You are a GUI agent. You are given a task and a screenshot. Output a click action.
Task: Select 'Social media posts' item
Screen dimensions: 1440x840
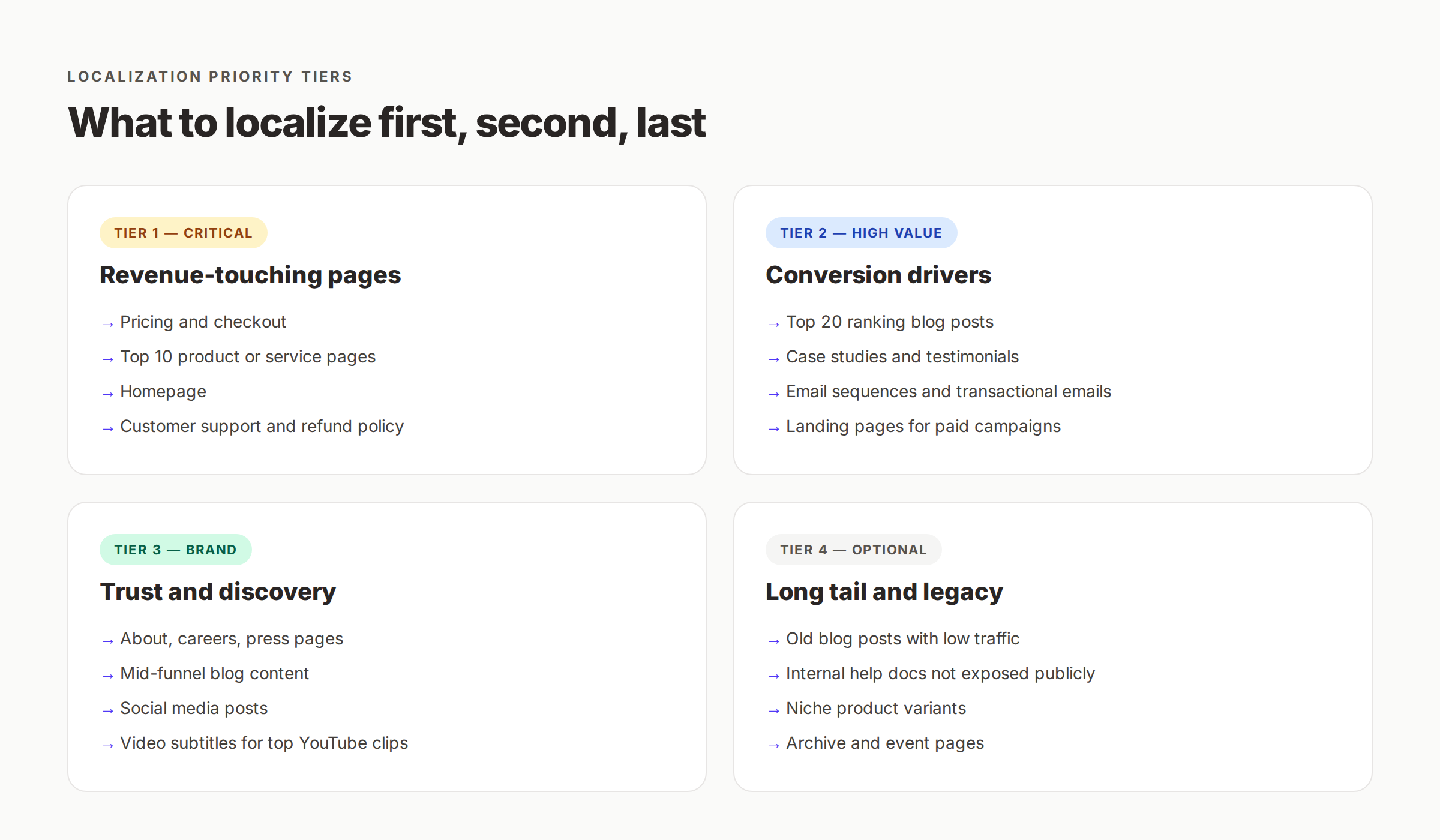(x=194, y=709)
